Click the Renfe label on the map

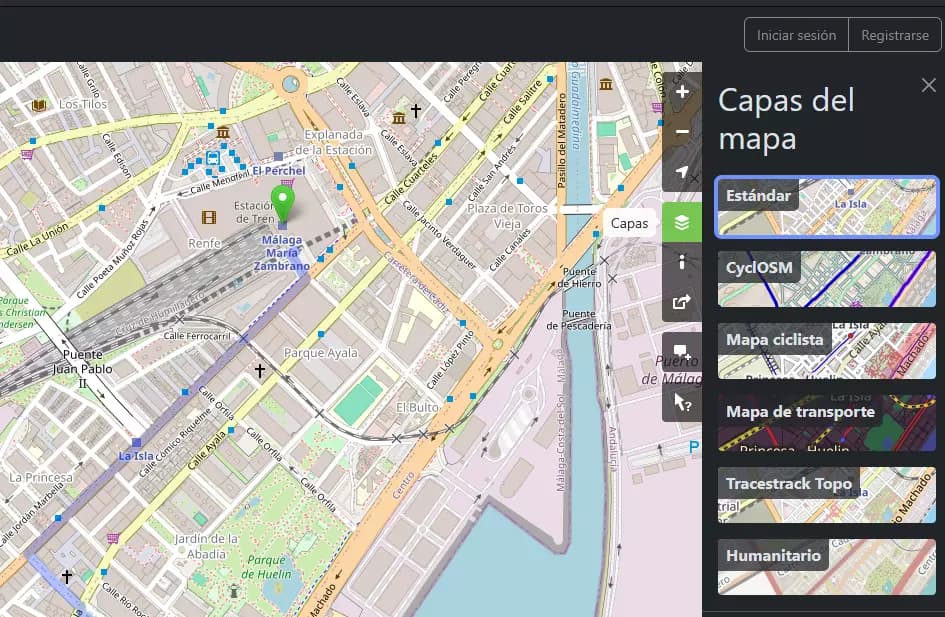click(x=204, y=243)
